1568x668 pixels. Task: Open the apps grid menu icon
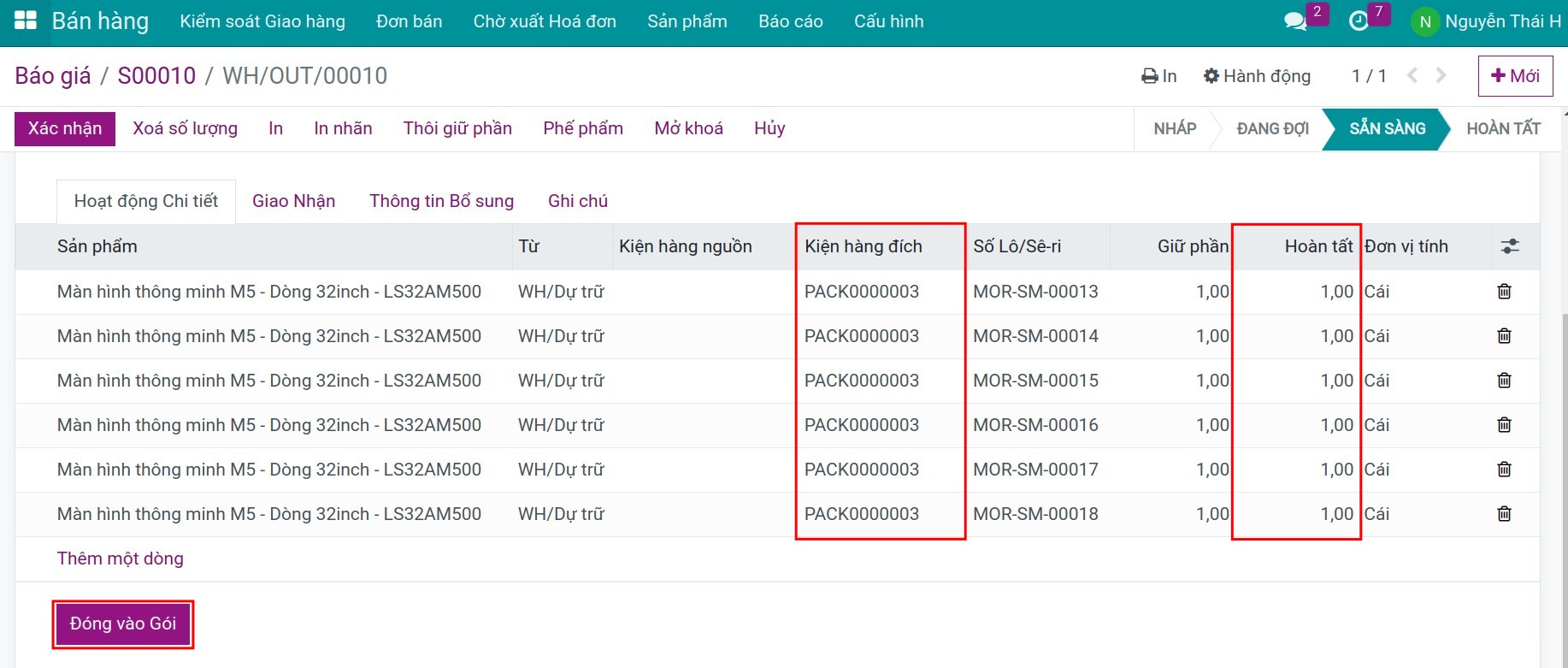[26, 21]
